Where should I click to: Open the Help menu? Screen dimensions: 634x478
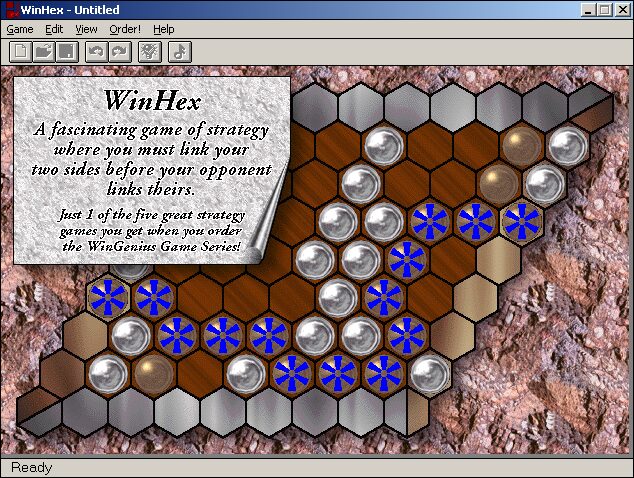(163, 29)
